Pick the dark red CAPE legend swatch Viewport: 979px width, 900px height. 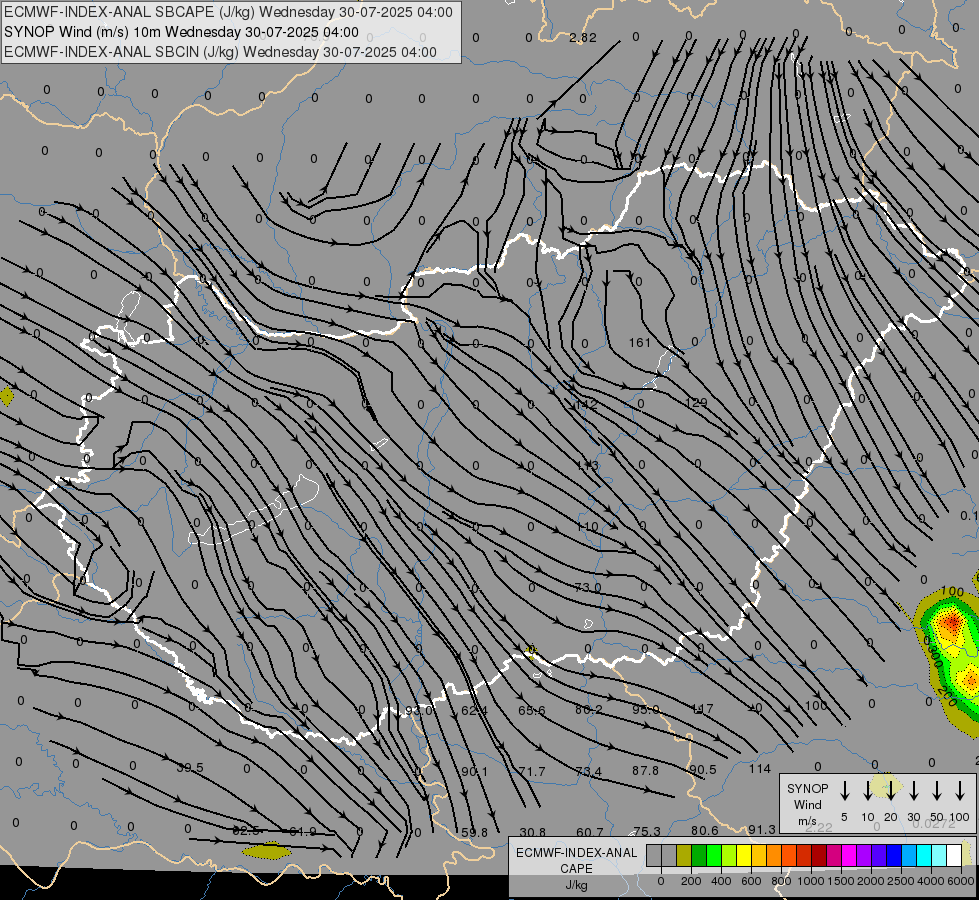(x=819, y=855)
